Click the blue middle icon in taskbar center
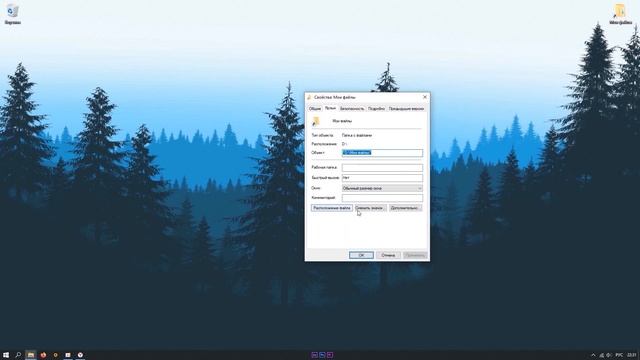The width and height of the screenshot is (640, 360). [322, 355]
